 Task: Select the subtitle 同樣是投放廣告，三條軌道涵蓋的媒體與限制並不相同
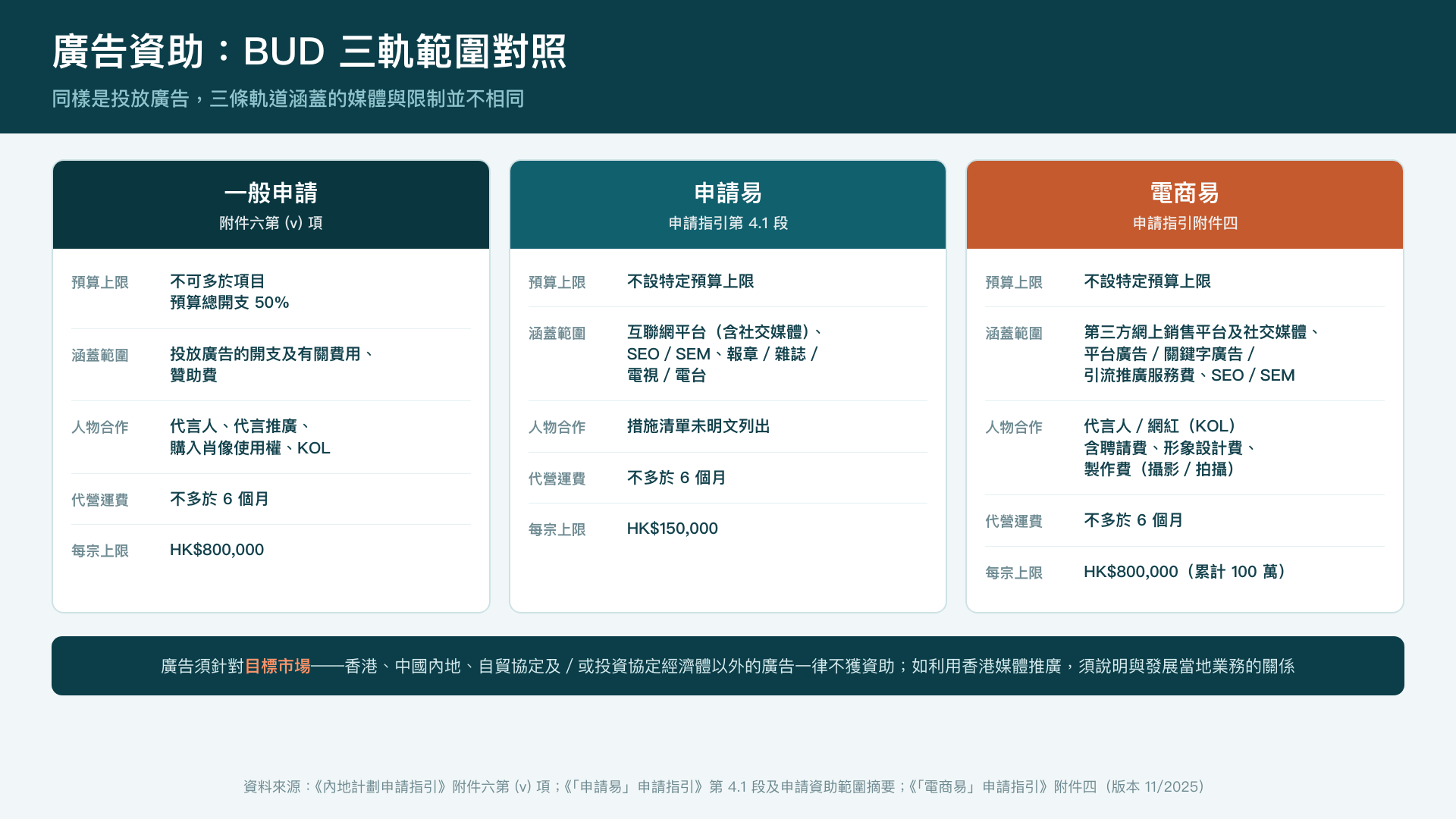pos(288,99)
